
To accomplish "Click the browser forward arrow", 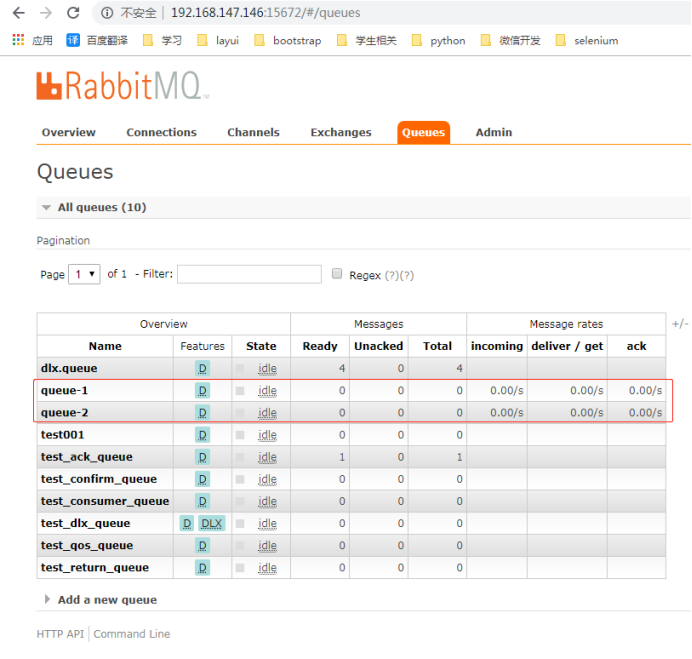I will click(x=46, y=13).
